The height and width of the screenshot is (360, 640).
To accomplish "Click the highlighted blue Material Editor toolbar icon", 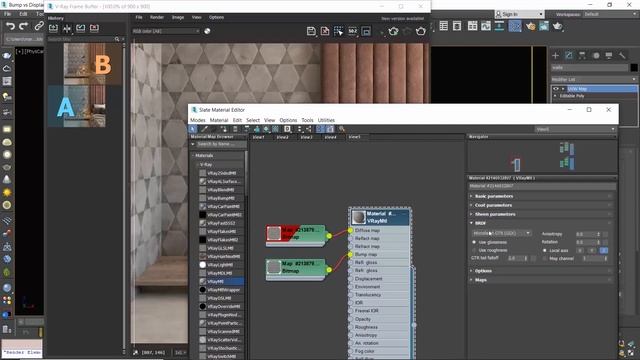I will point(515,26).
